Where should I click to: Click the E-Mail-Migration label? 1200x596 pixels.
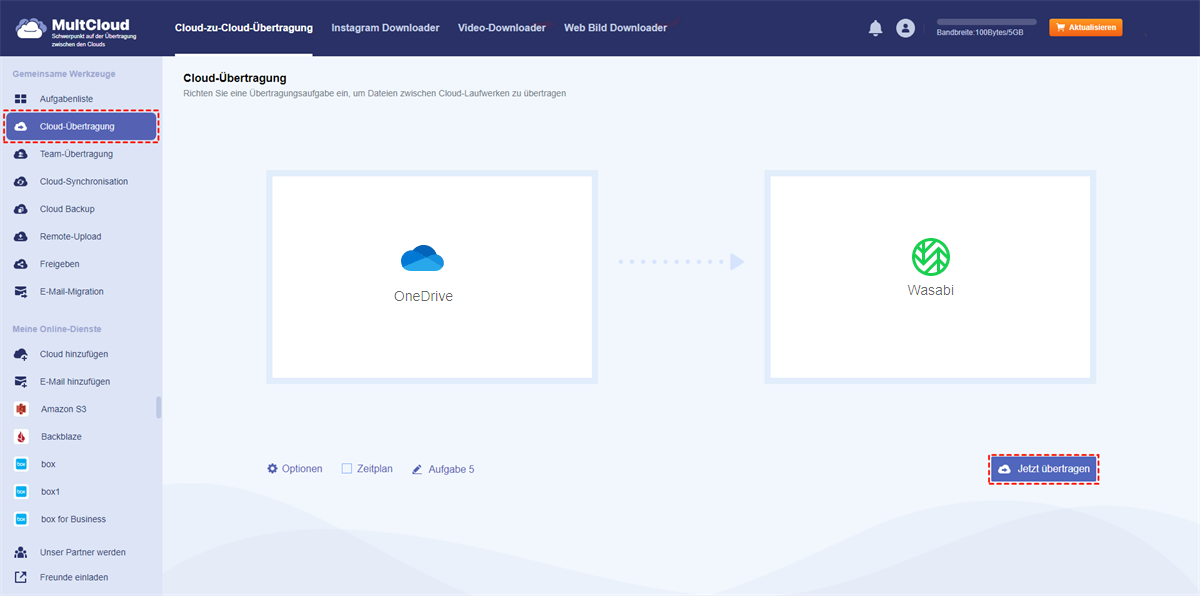pos(71,292)
